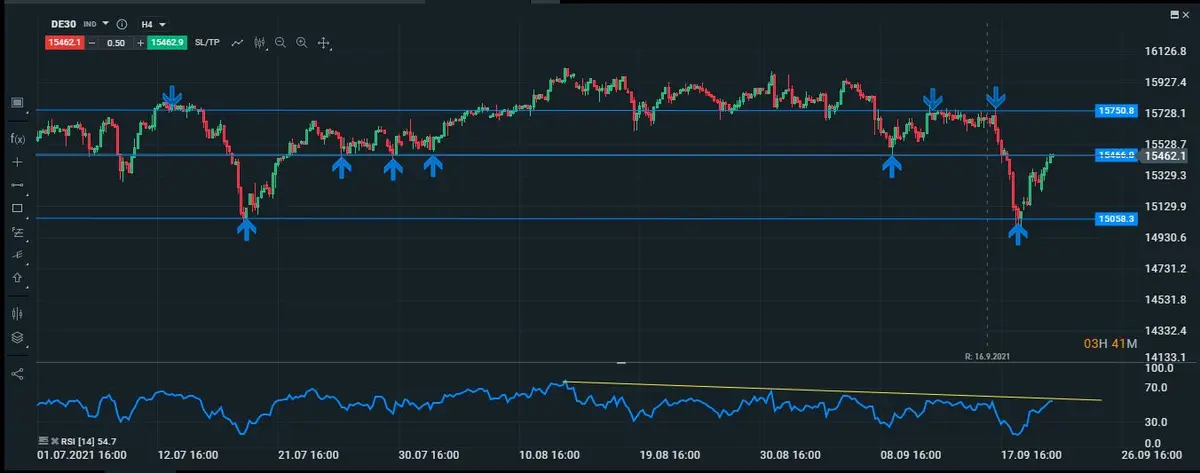Select the crosshair move tool
The height and width of the screenshot is (473, 1200).
tap(323, 43)
